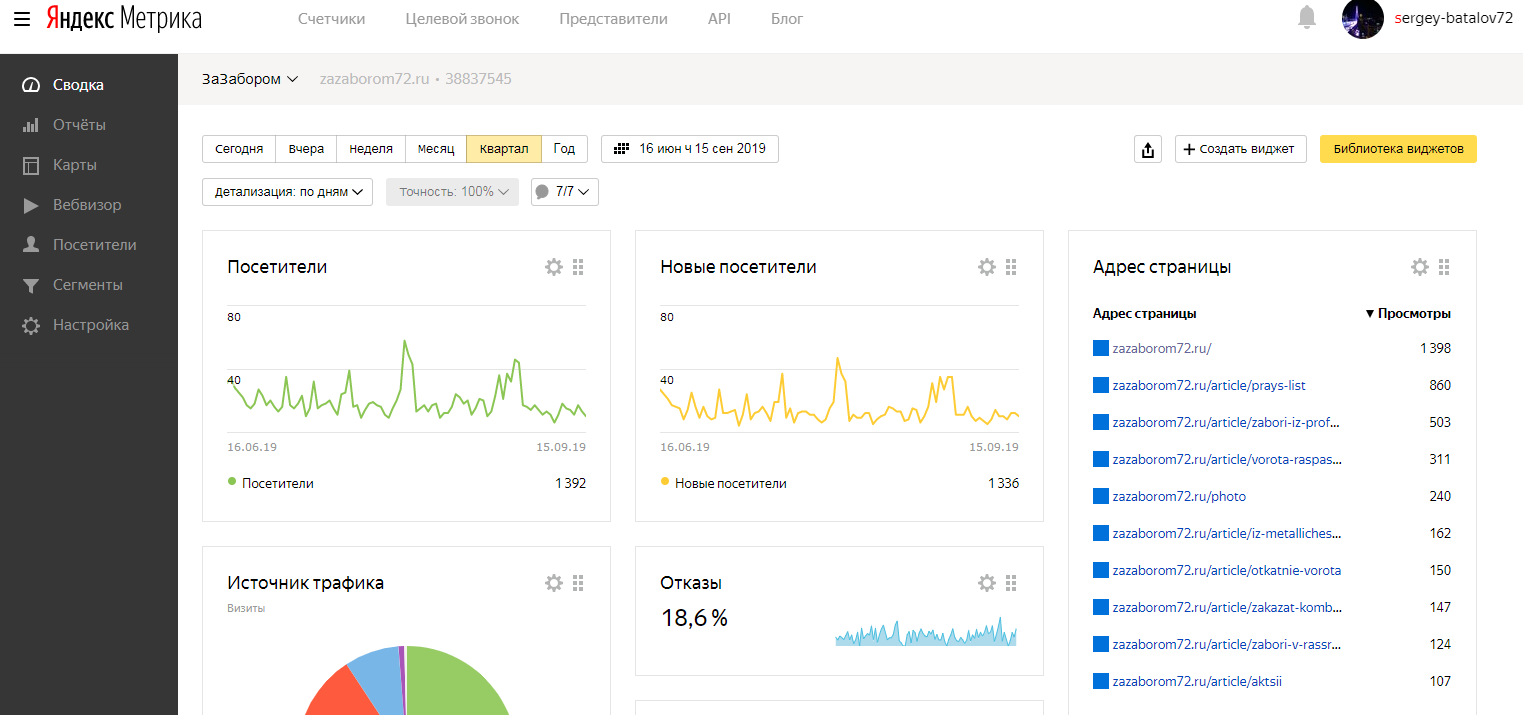Viewport: 1523px width, 715px height.
Task: Click the 18,6 % bounce rate value
Action: pos(695,619)
